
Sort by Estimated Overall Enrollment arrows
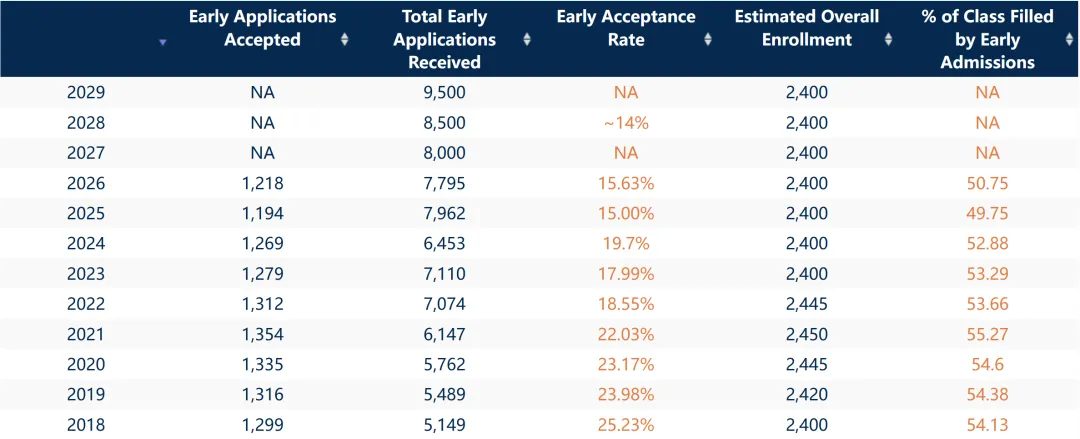(889, 40)
